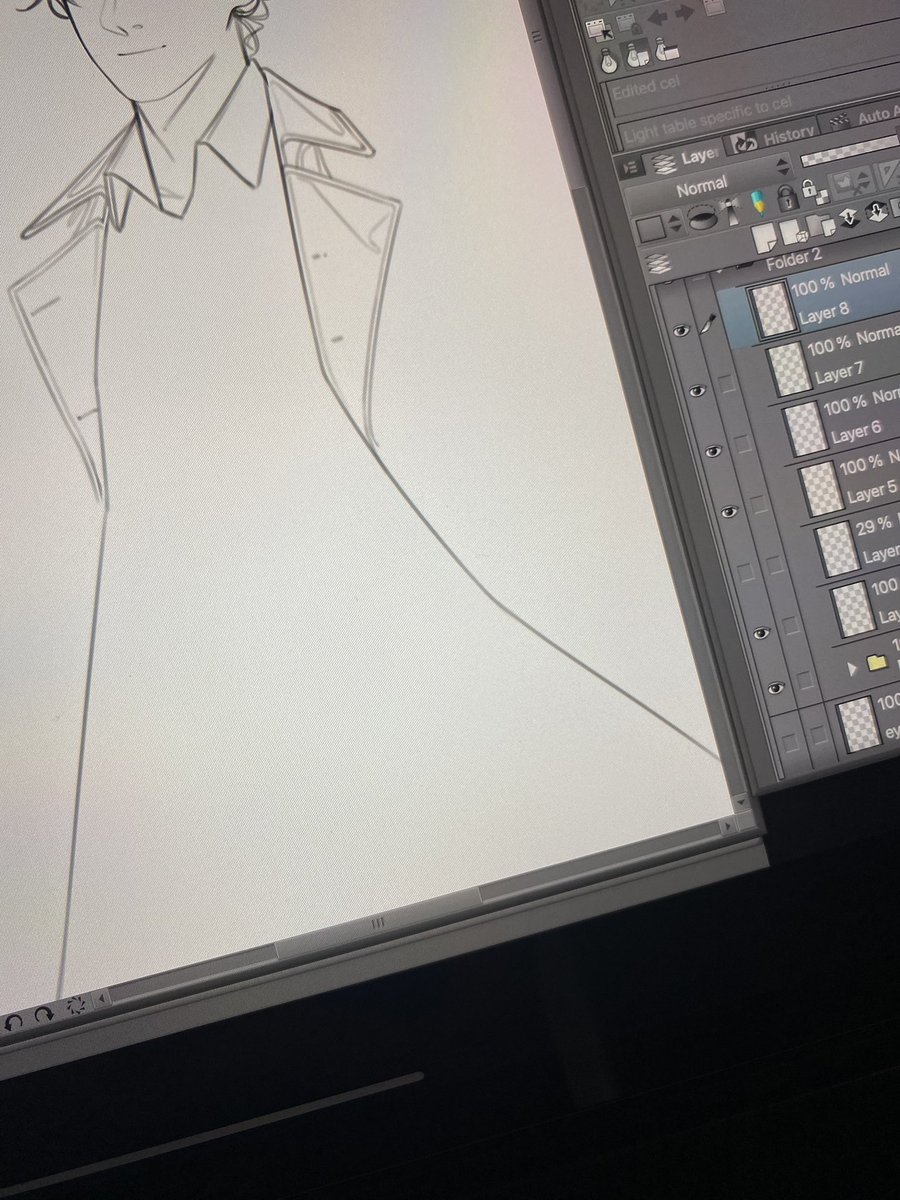Click the 'Layer 5' name text
This screenshot has height=1200, width=900.
(871, 493)
